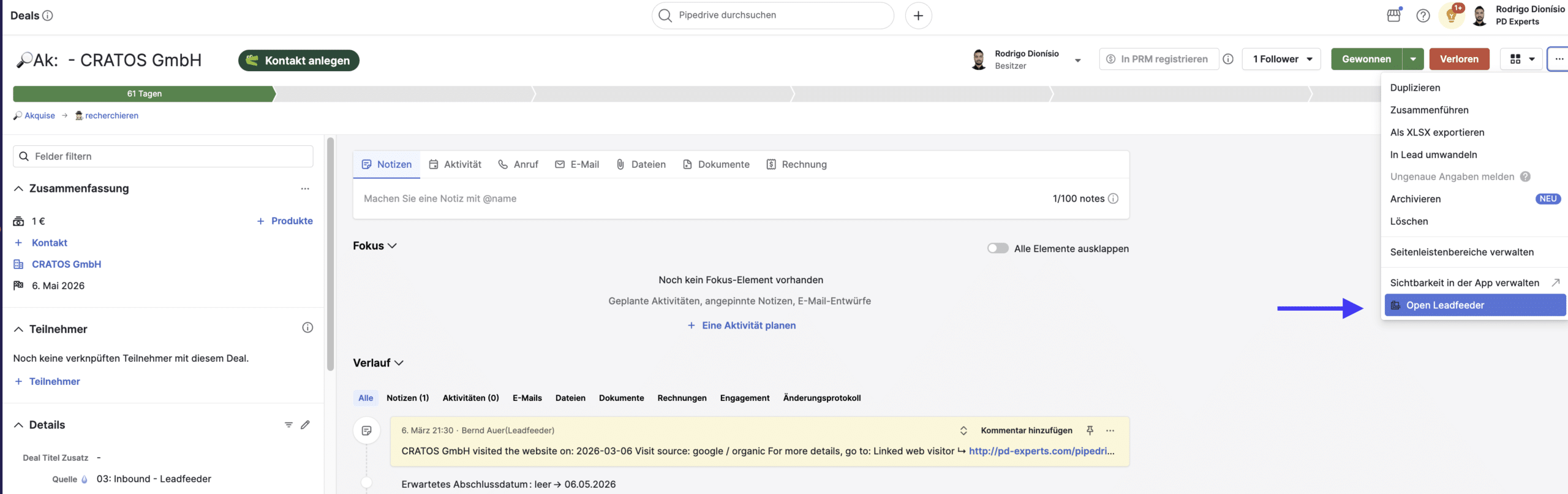Screen dimensions: 1568x494
Task: Mark the deal as Gewonnen
Action: click(1366, 59)
